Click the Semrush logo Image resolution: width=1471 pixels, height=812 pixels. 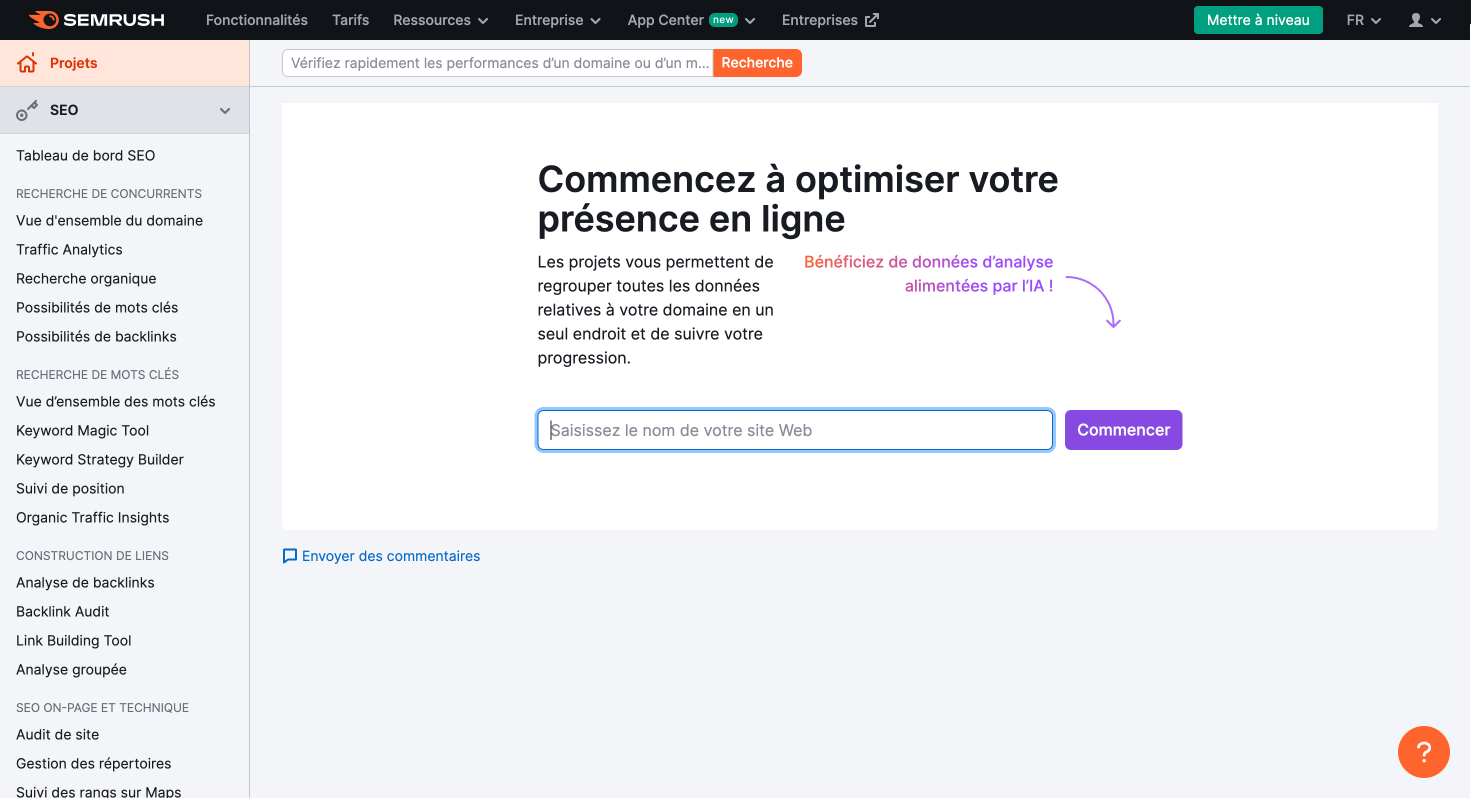97,20
